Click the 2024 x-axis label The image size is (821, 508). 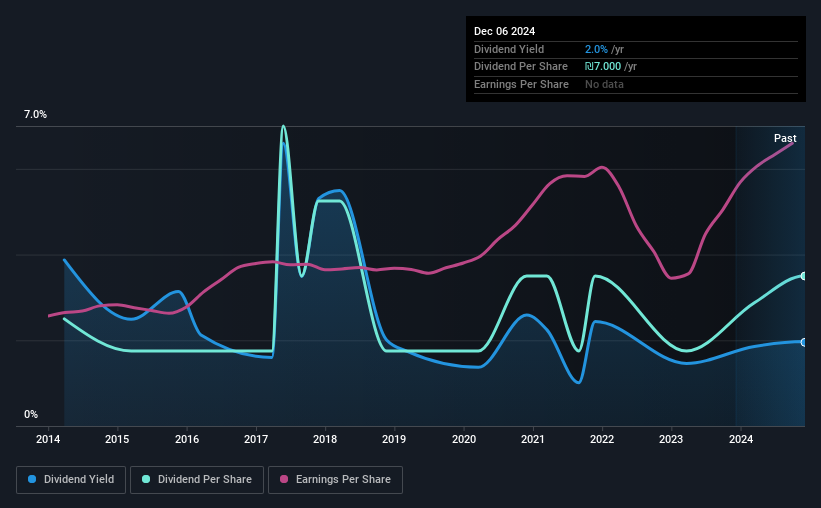coord(741,439)
